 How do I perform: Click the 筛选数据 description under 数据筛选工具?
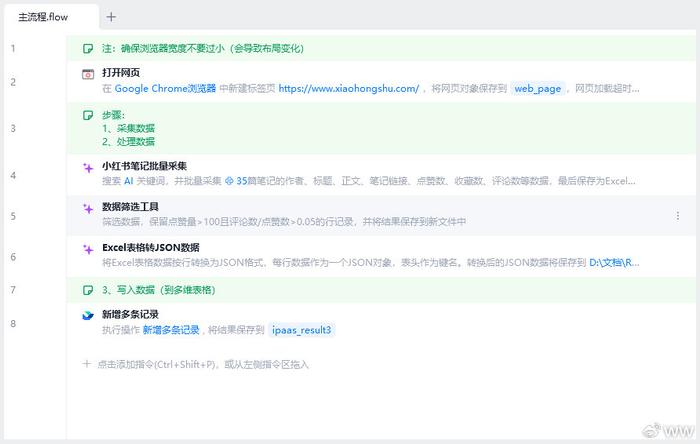284,221
